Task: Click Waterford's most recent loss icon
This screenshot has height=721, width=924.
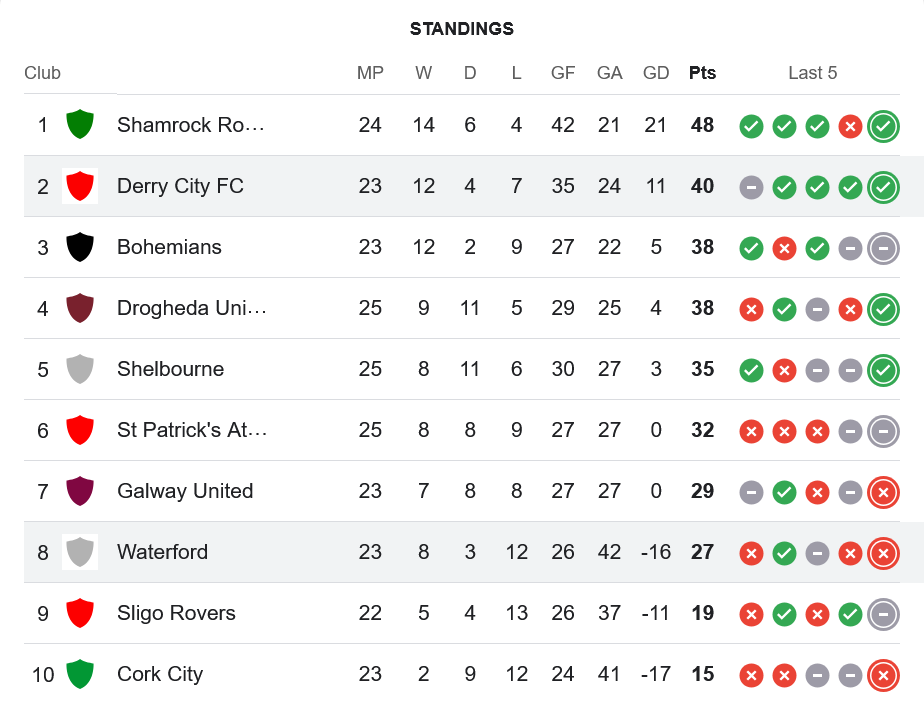Action: [882, 553]
